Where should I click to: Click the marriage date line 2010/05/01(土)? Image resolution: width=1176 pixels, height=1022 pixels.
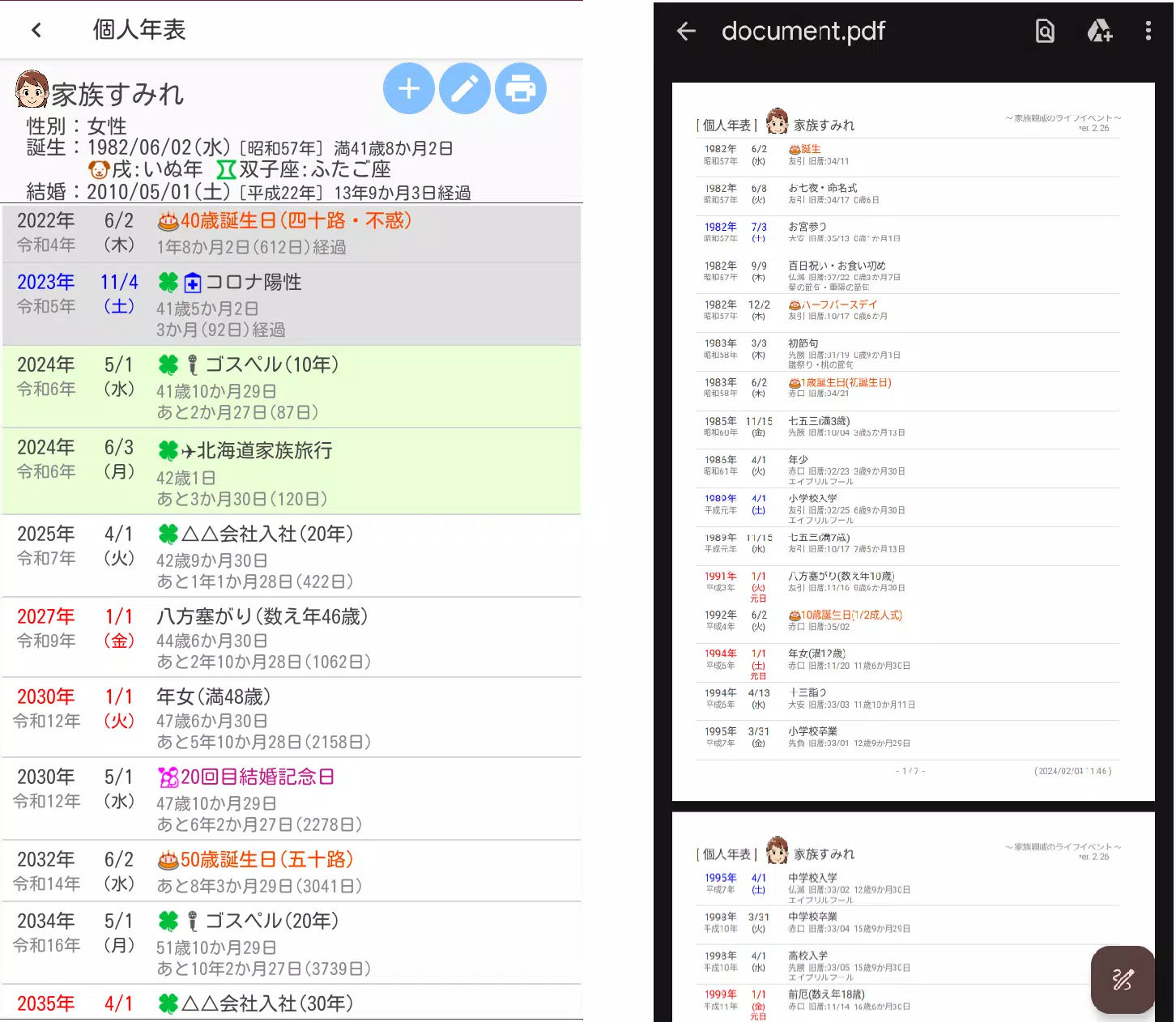tap(248, 193)
